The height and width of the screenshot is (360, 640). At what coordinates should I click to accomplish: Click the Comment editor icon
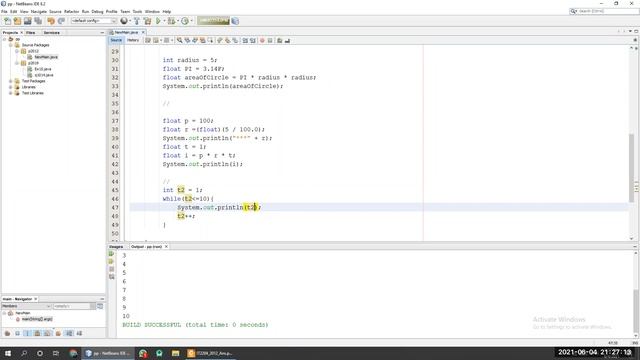280,40
